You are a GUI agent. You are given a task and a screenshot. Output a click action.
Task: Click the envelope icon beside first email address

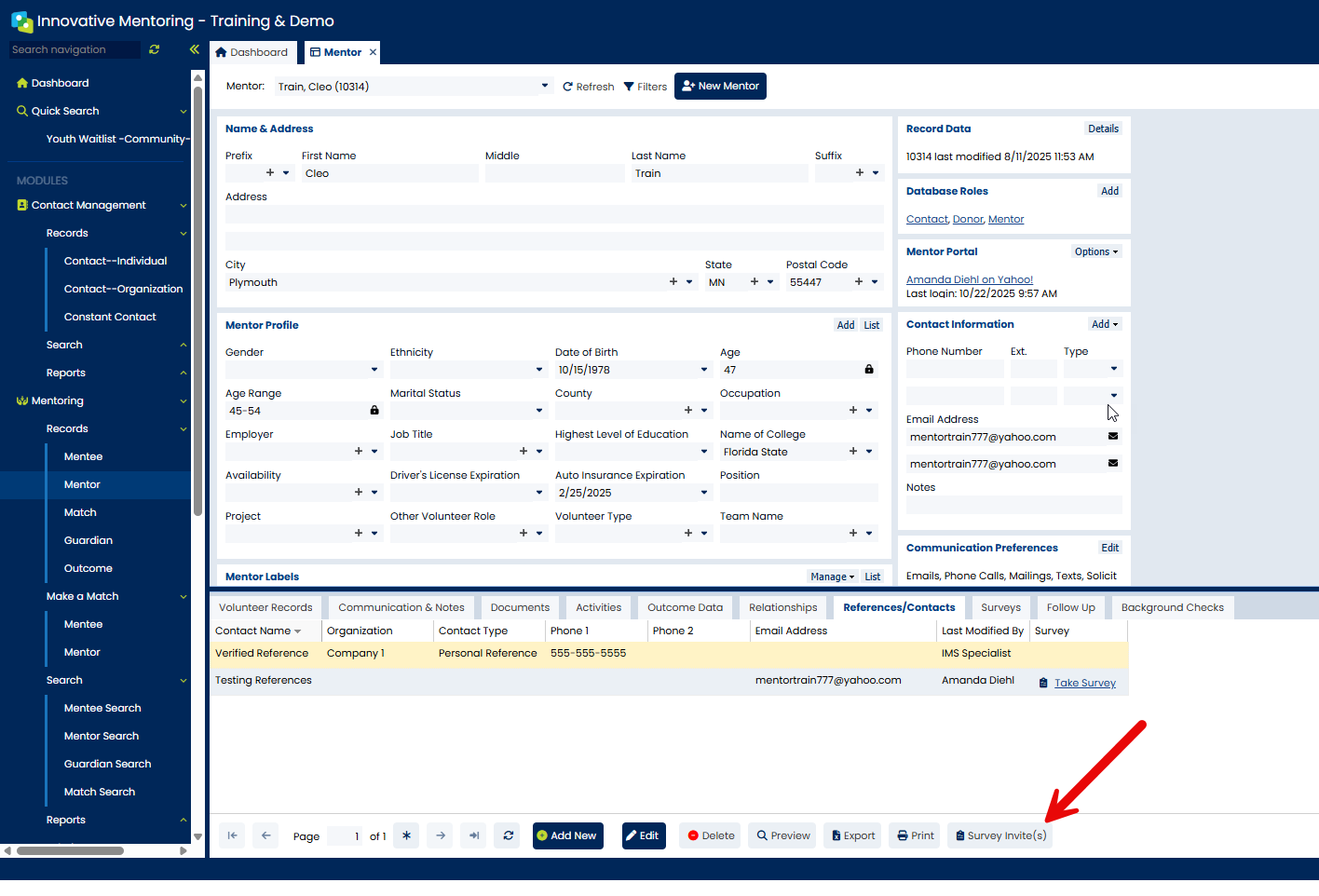coord(1112,437)
